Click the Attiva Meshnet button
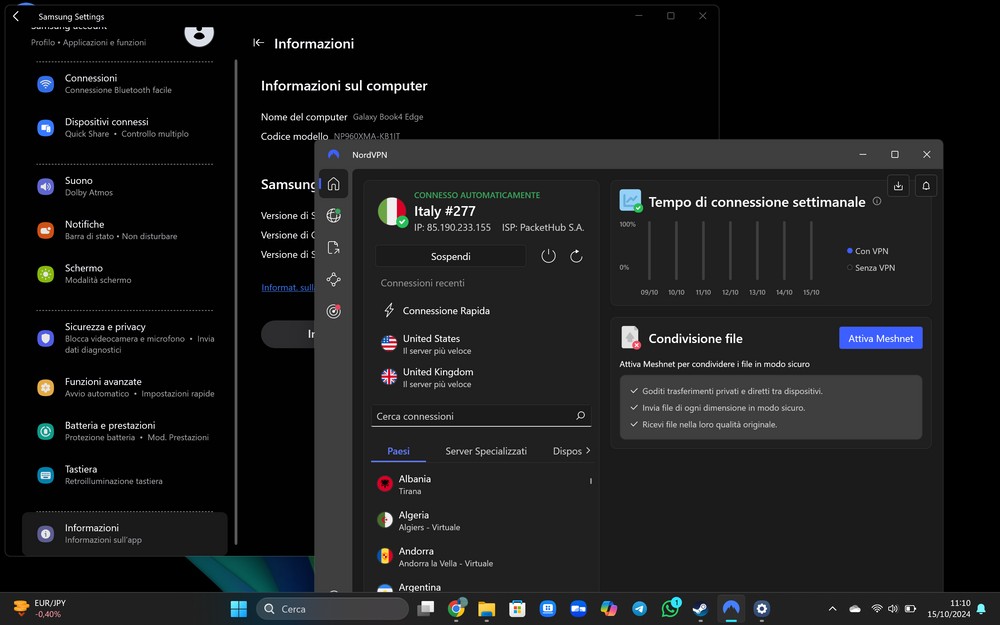The height and width of the screenshot is (625, 1000). pos(881,338)
